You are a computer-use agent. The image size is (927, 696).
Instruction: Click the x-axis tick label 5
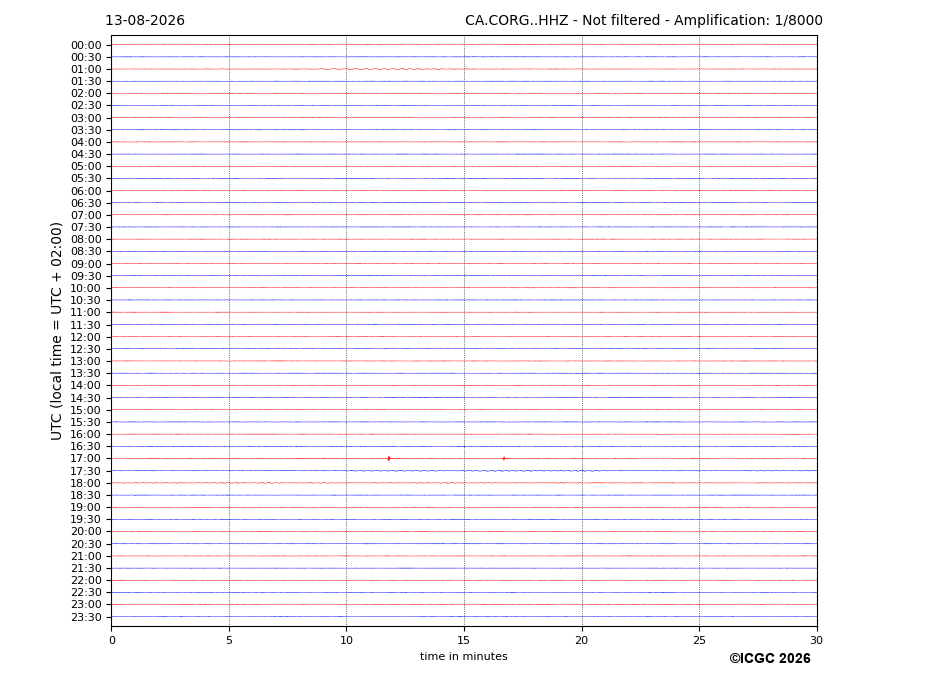pos(229,640)
